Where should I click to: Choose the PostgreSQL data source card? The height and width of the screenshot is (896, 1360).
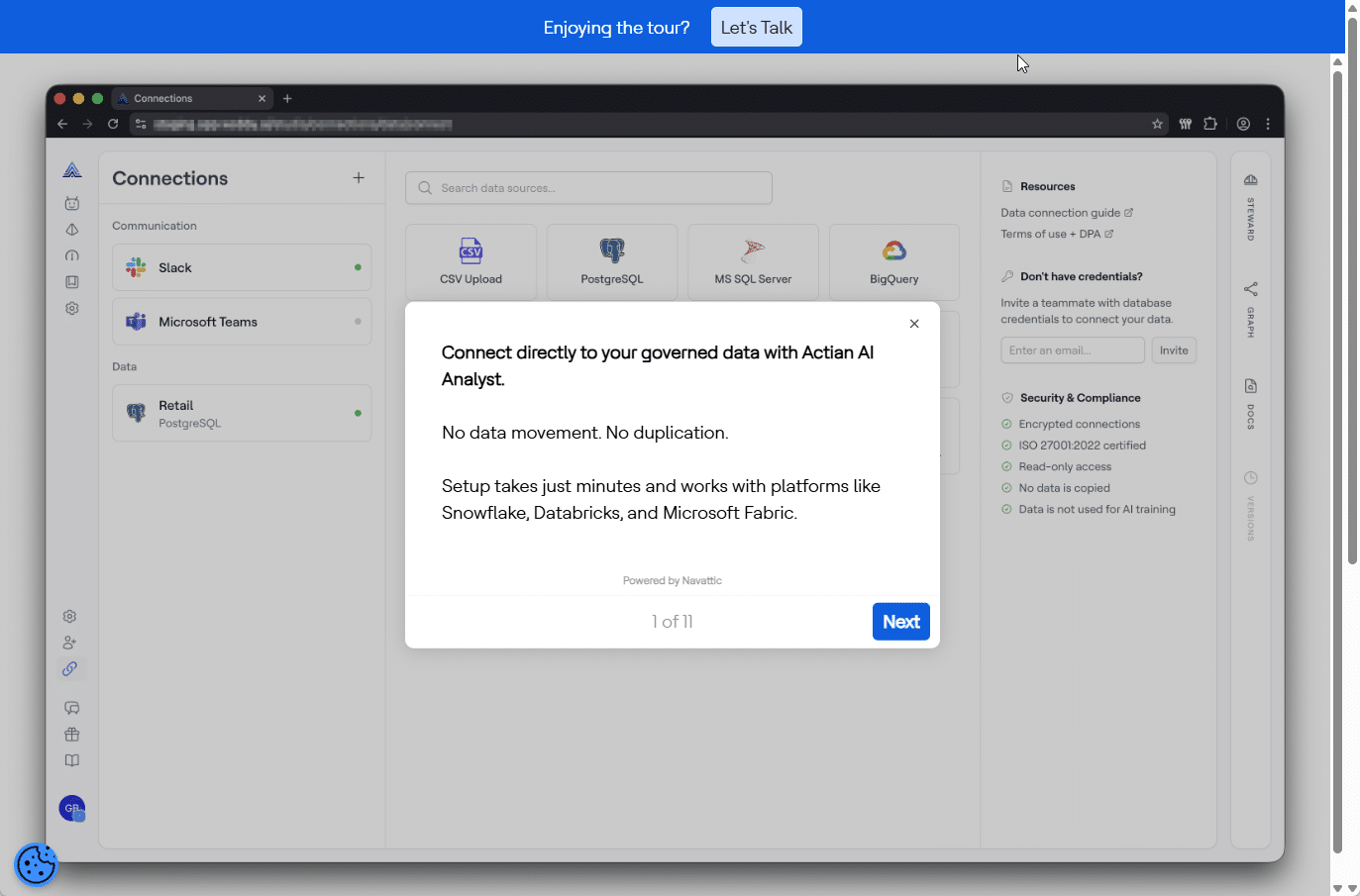tap(612, 262)
